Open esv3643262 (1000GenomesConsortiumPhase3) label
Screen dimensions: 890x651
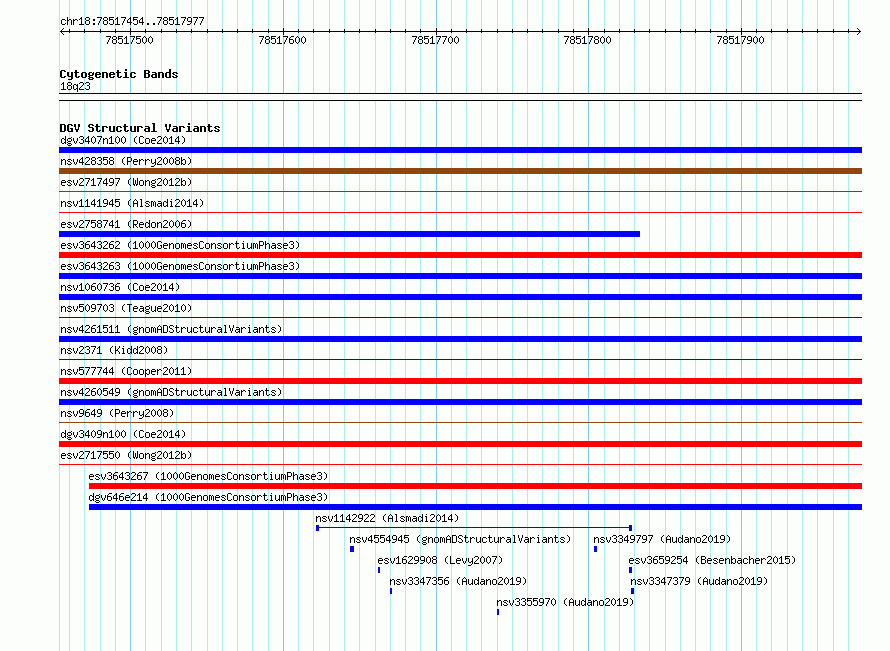pyautogui.click(x=180, y=245)
